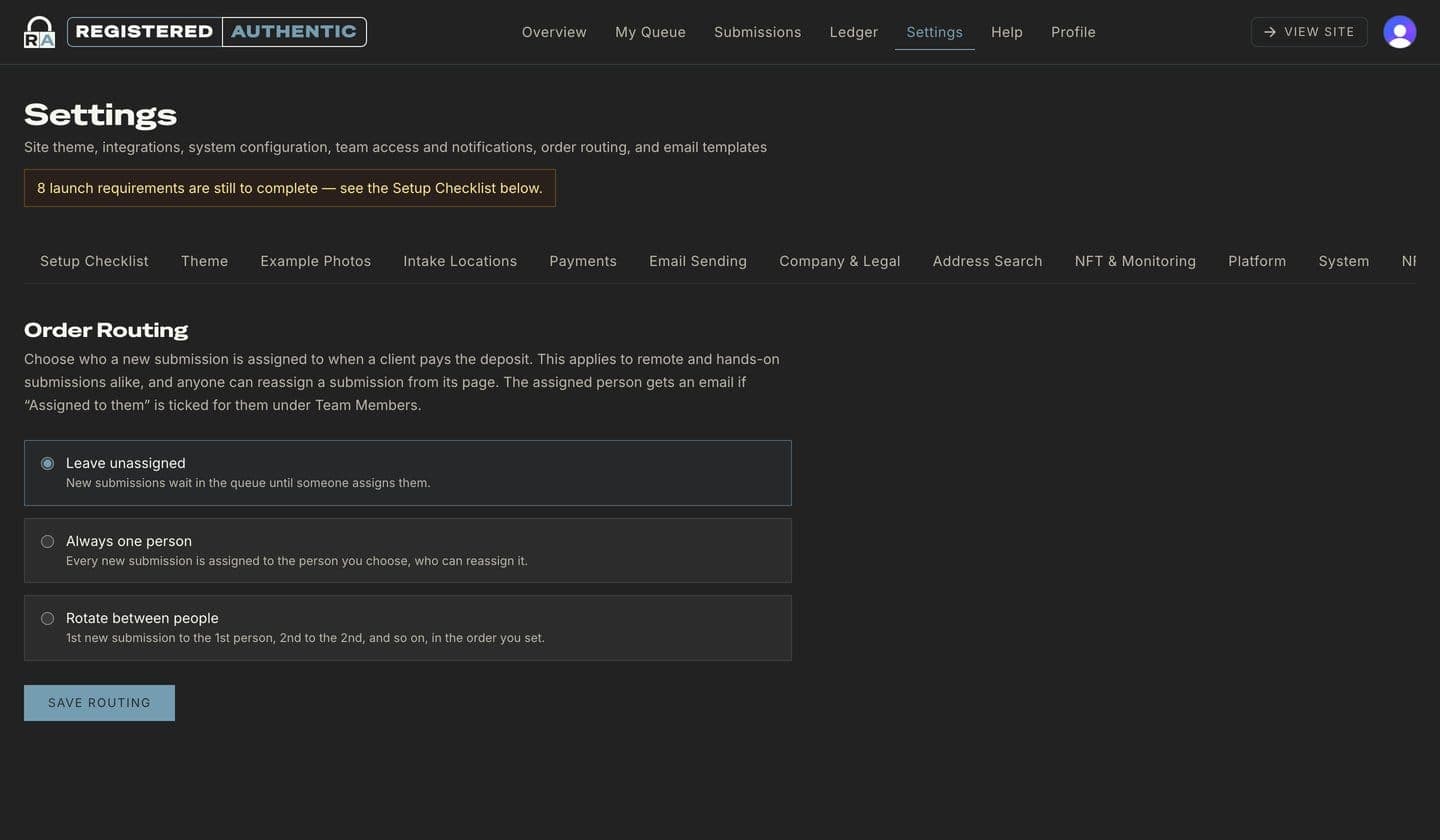The width and height of the screenshot is (1440, 840).
Task: Click Settings in the top navigation
Action: [x=934, y=32]
